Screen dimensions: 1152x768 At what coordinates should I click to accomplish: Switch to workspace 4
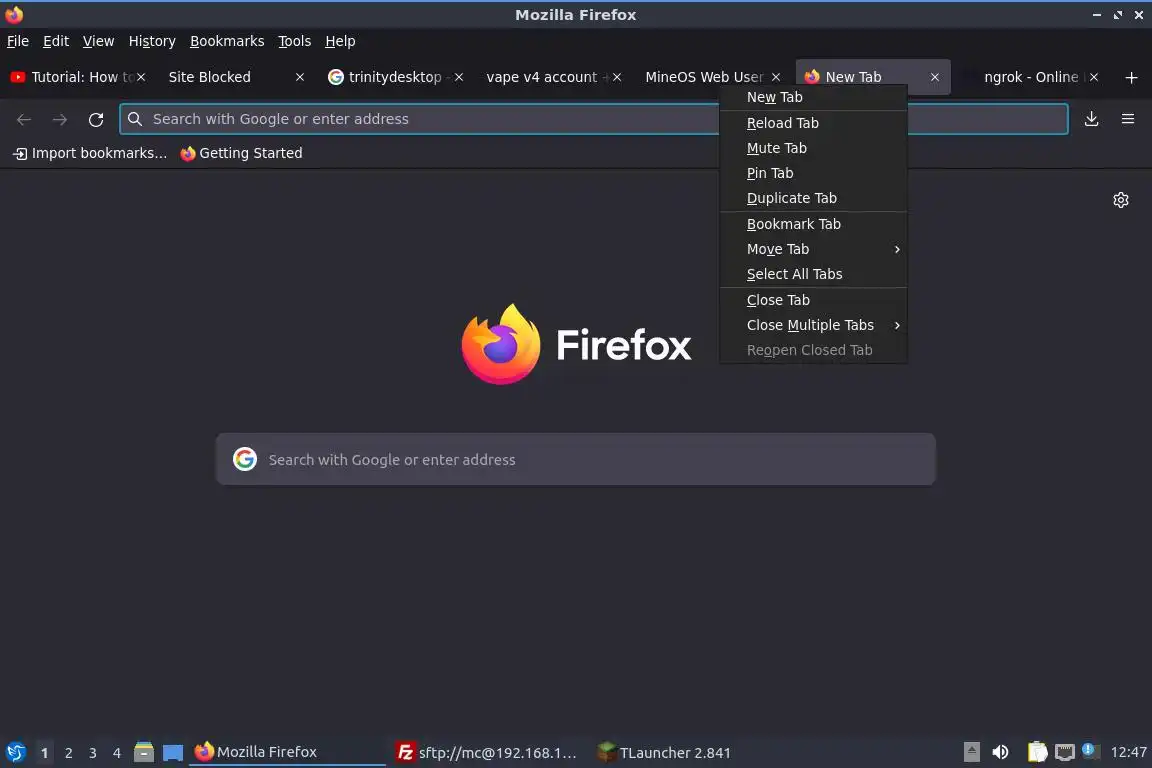(117, 753)
